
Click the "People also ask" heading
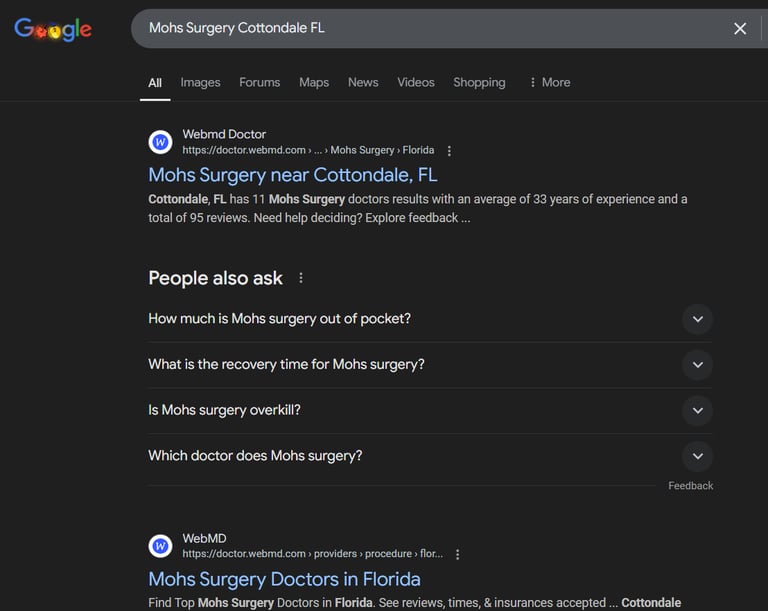(216, 278)
